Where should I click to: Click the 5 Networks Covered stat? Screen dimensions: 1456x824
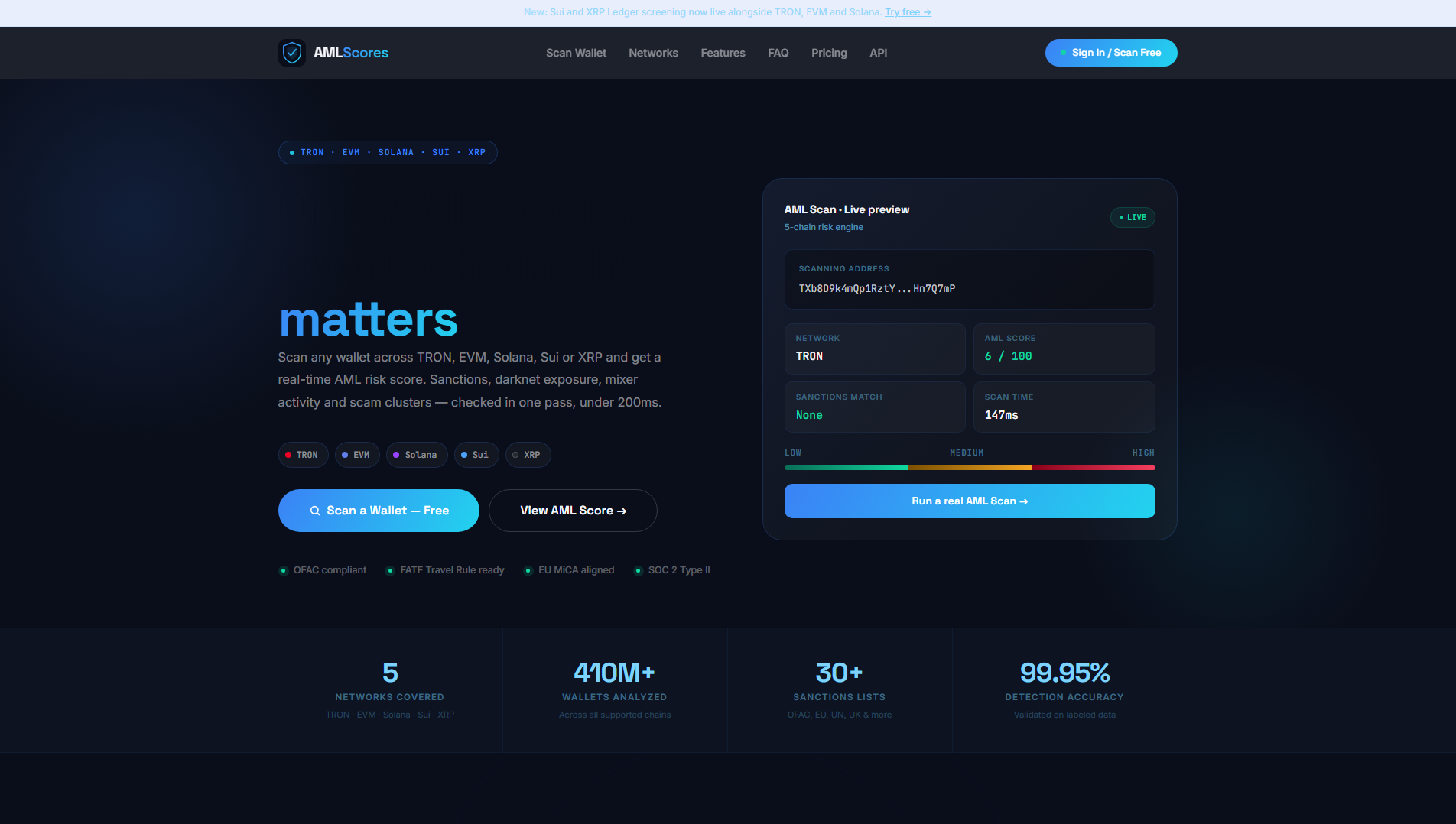tap(390, 690)
